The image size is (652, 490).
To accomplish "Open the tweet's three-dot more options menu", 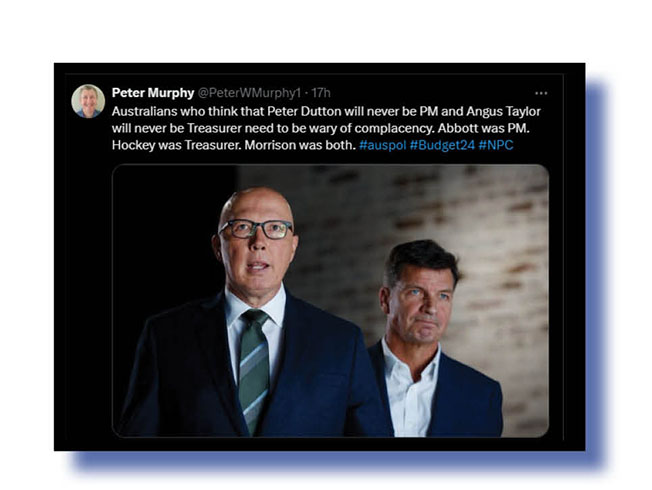I will coord(541,93).
